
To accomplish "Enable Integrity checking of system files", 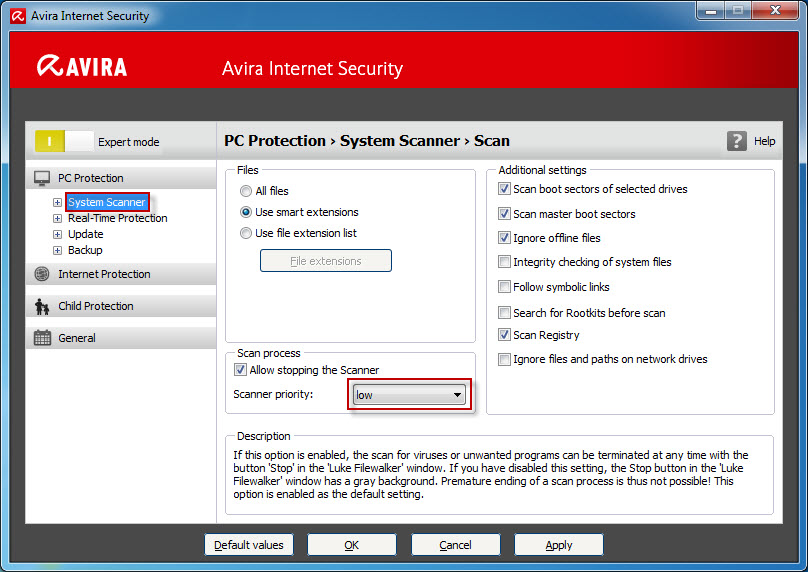I will [504, 262].
